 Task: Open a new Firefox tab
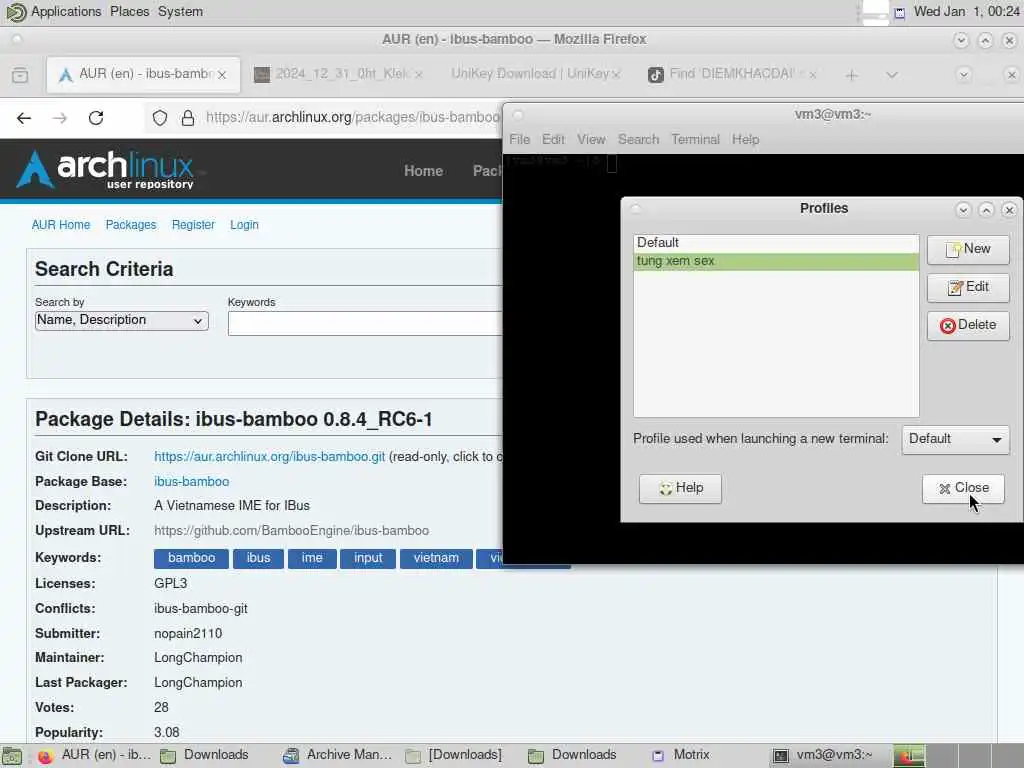pyautogui.click(x=852, y=75)
